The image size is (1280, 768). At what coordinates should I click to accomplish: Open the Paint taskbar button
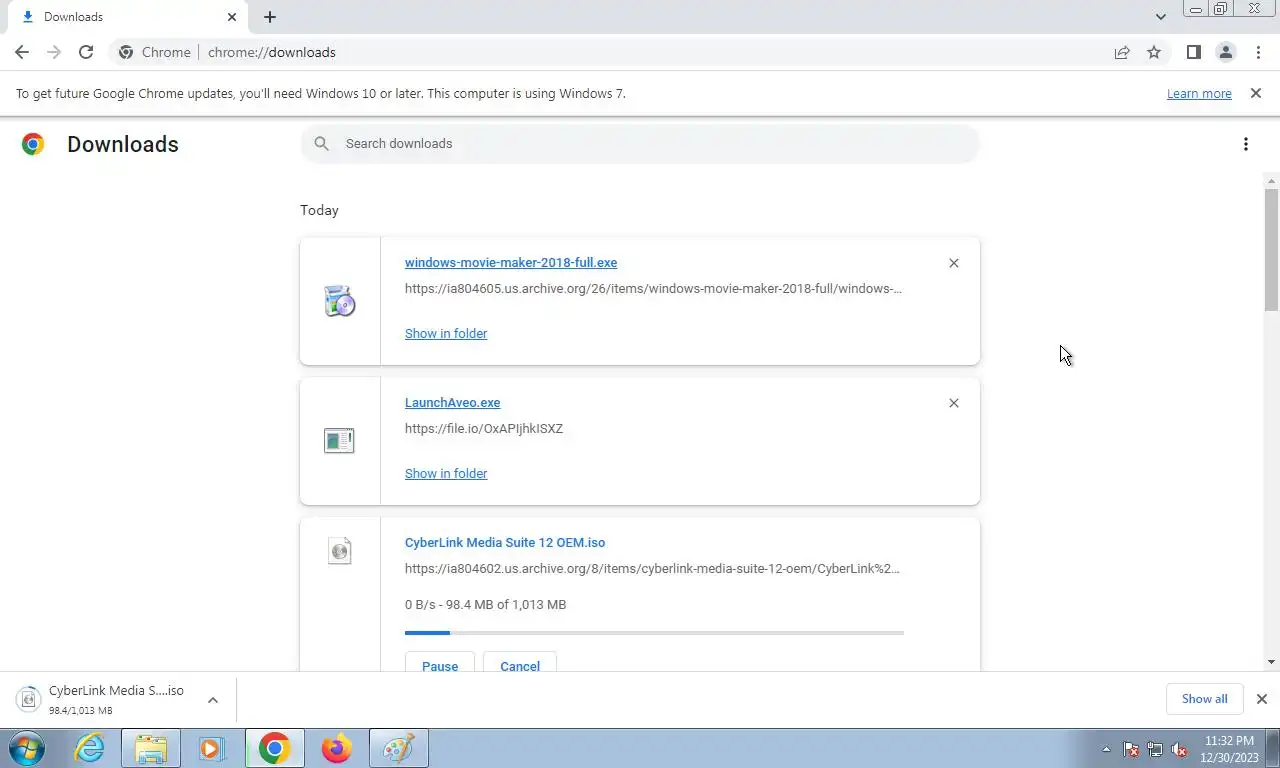[399, 748]
